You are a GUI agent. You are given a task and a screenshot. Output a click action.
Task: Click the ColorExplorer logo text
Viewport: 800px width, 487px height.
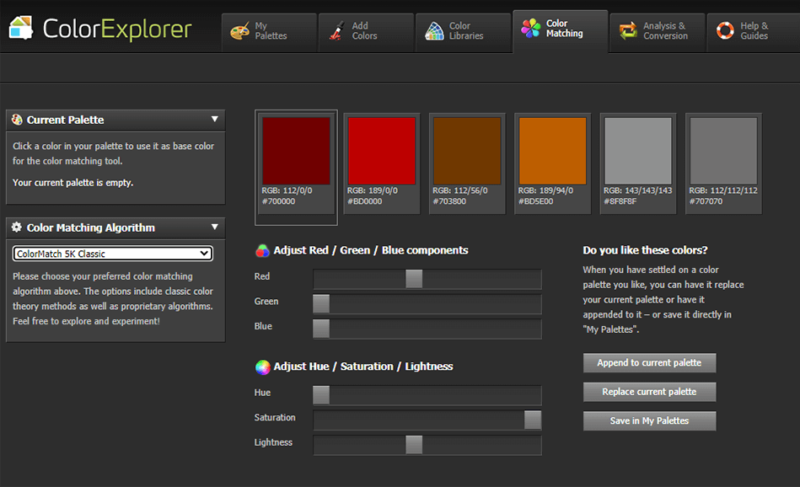[117, 29]
